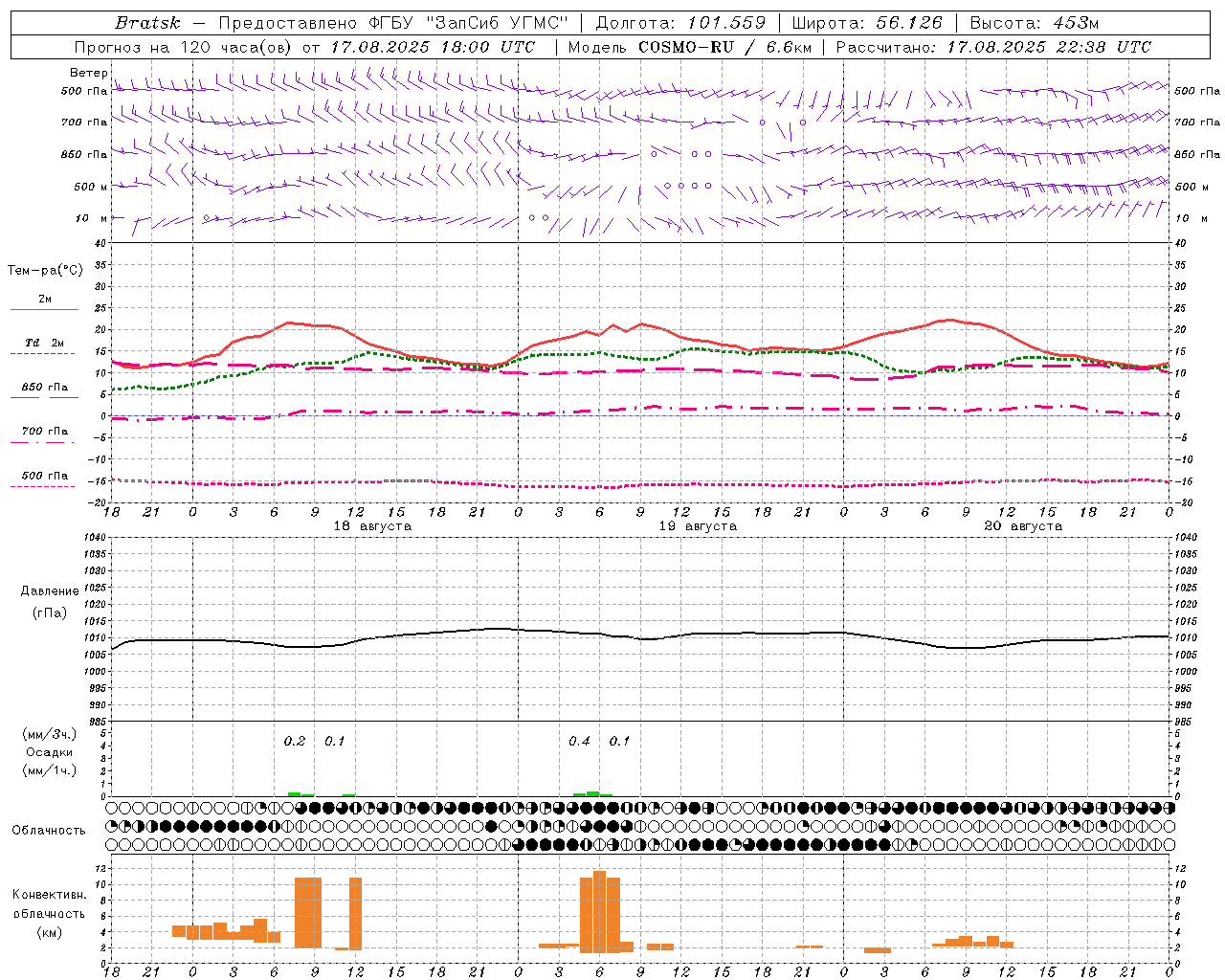Select the "Прогноз на 120 часа(ов)" text
Viewport: 1225px width, 980px height.
pos(184,47)
